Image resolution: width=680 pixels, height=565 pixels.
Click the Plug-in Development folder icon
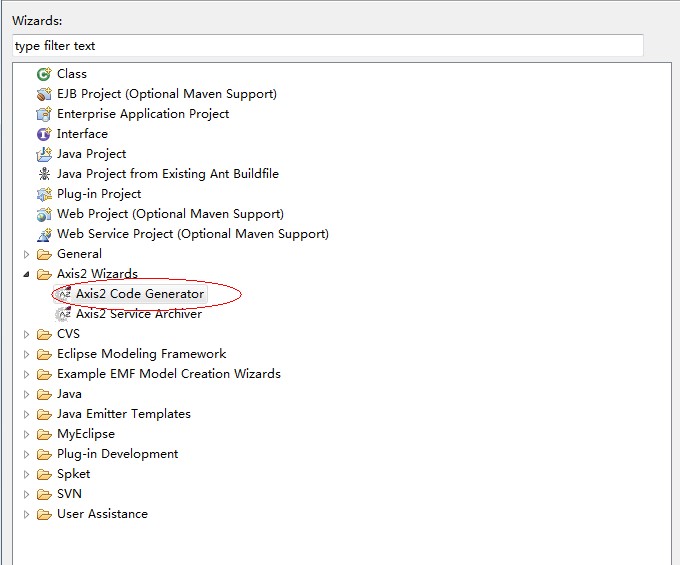tap(44, 454)
